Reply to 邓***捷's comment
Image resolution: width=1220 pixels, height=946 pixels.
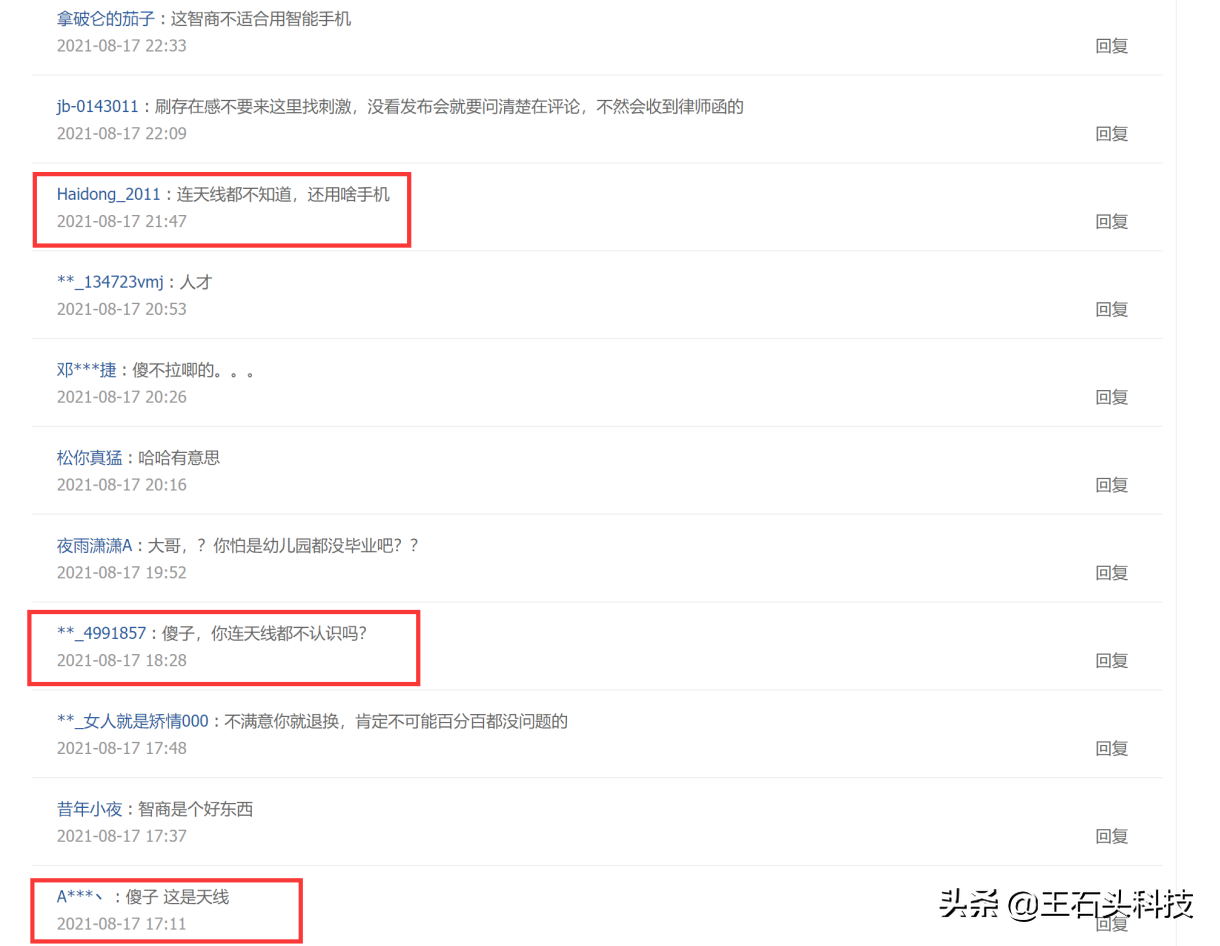click(1112, 398)
